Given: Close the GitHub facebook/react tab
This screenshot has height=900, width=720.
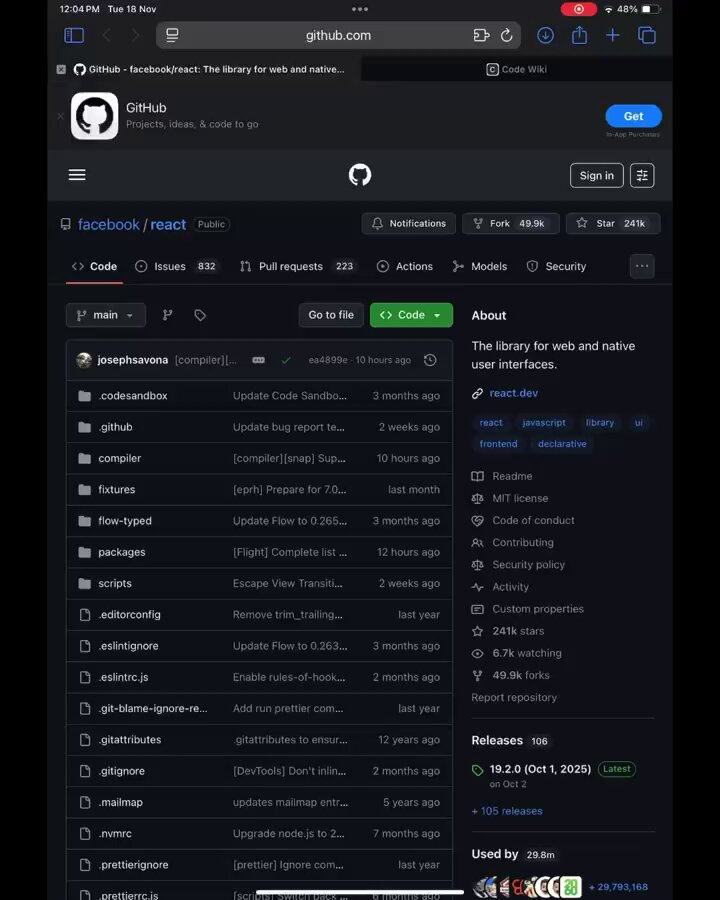Looking at the screenshot, I should pos(61,69).
